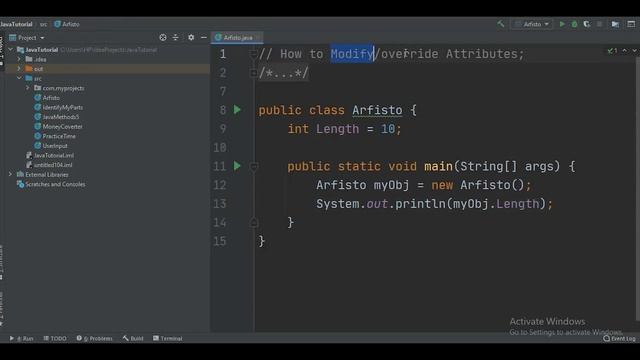Image resolution: width=640 pixels, height=360 pixels.
Task: Collapse the JavaTutorial root node
Action: pyautogui.click(x=11, y=49)
